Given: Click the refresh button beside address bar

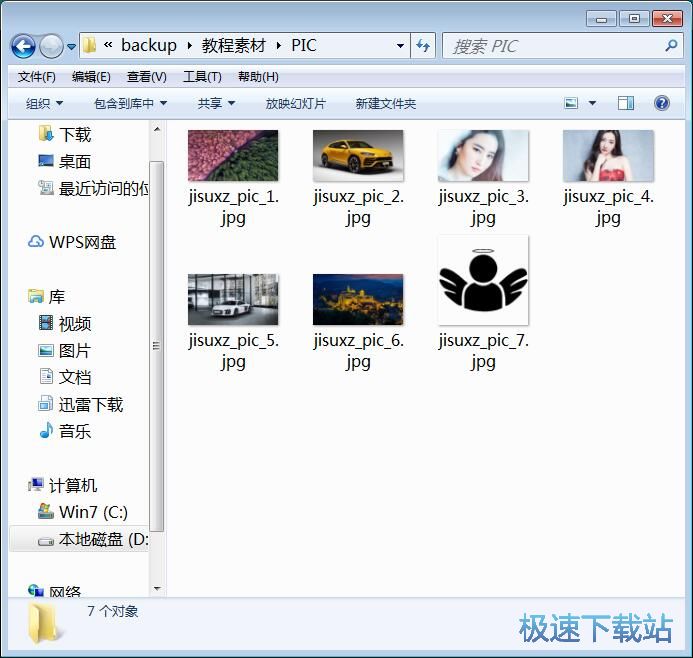Looking at the screenshot, I should [423, 46].
